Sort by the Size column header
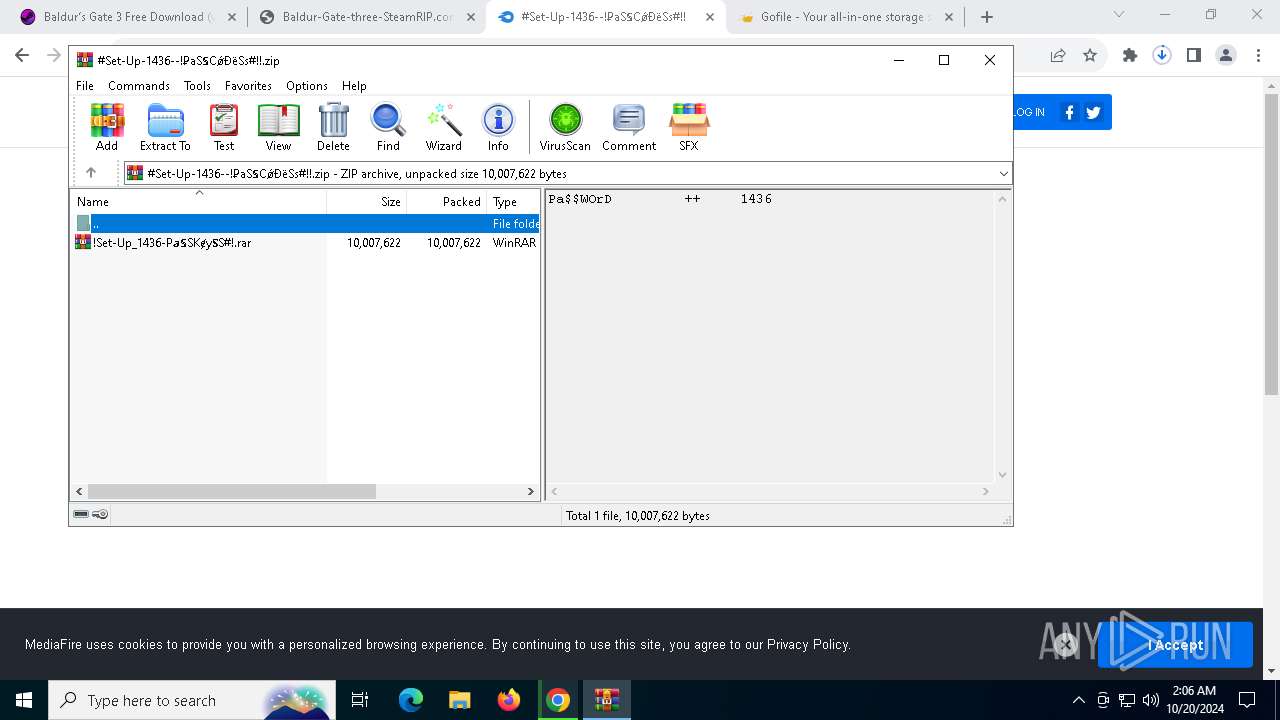 click(x=367, y=201)
